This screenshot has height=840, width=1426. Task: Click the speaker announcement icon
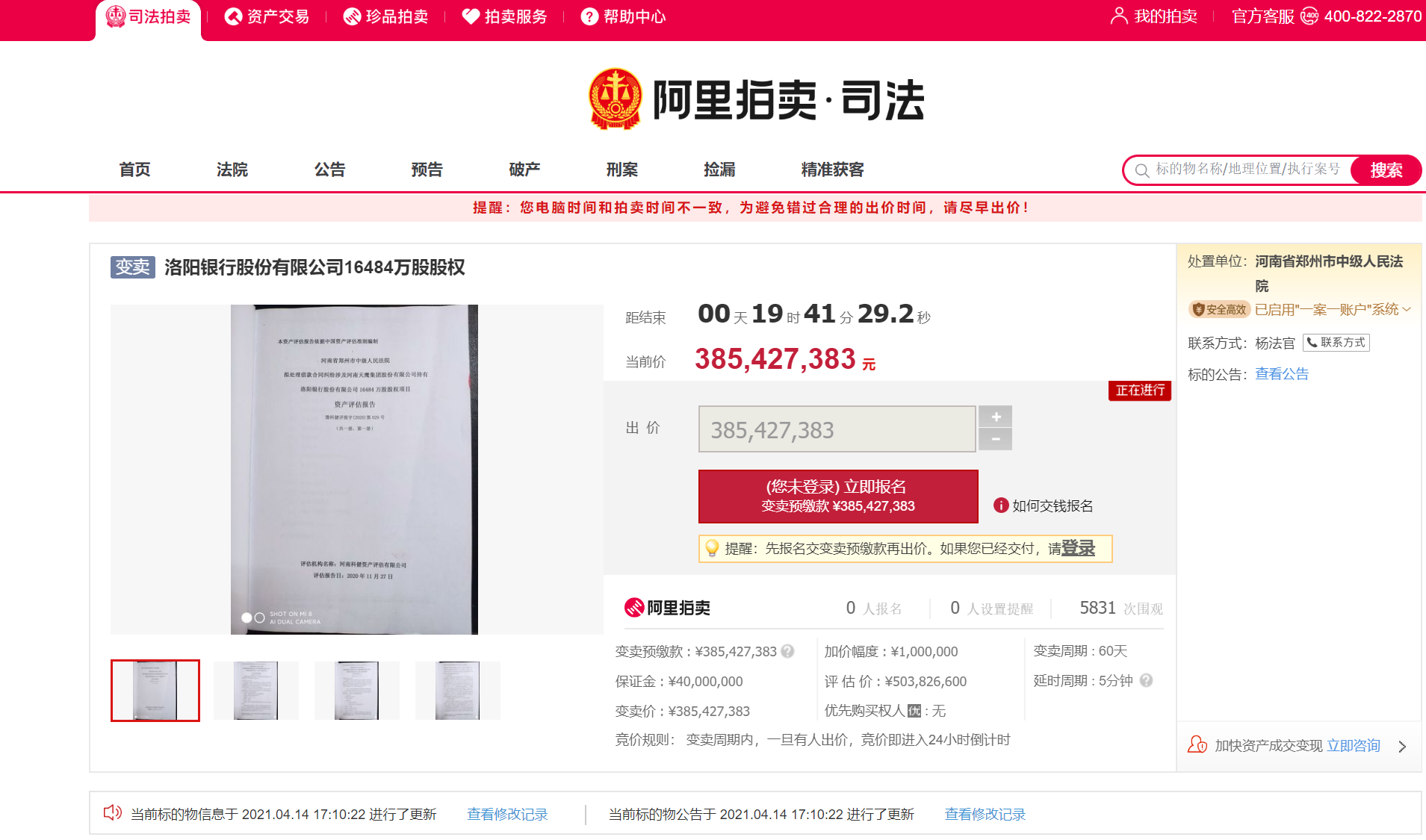[113, 812]
